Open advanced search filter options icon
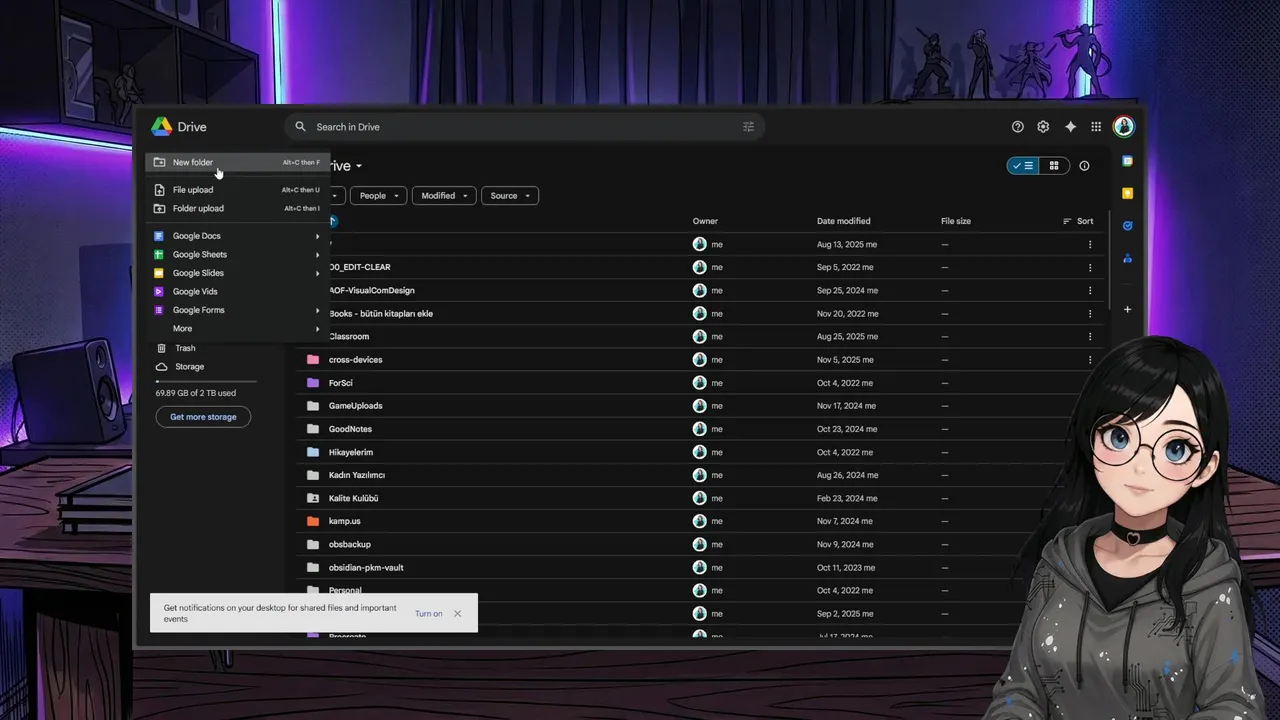 tap(748, 127)
